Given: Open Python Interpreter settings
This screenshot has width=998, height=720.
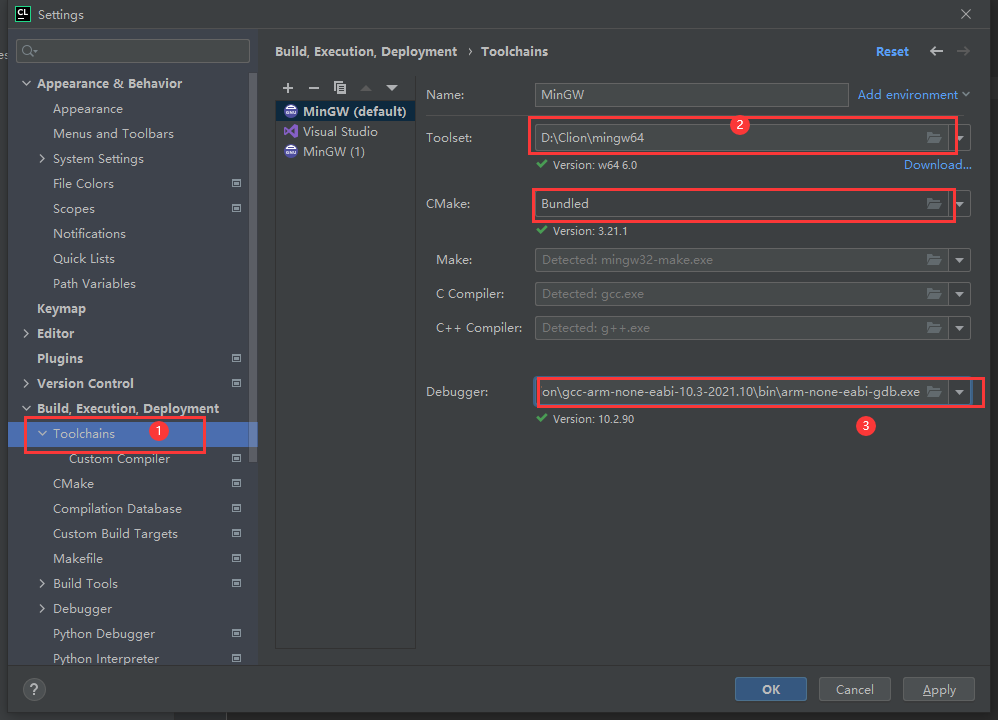Looking at the screenshot, I should [106, 658].
